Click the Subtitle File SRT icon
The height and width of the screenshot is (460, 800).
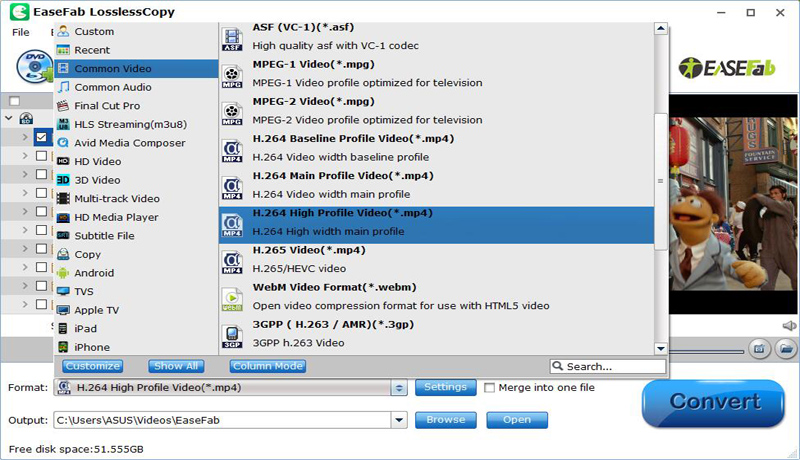[63, 236]
